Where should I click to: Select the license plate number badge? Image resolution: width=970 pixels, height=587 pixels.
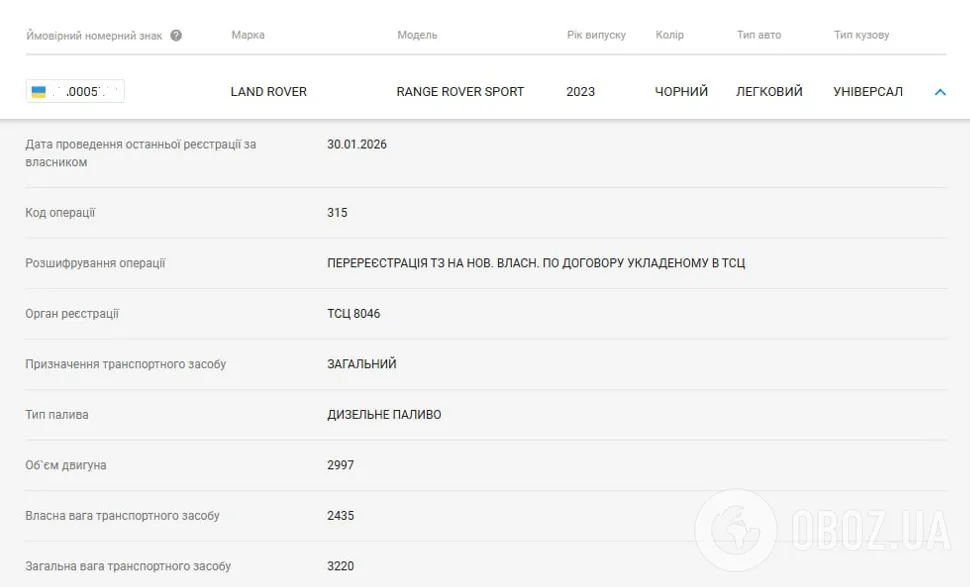tap(75, 91)
